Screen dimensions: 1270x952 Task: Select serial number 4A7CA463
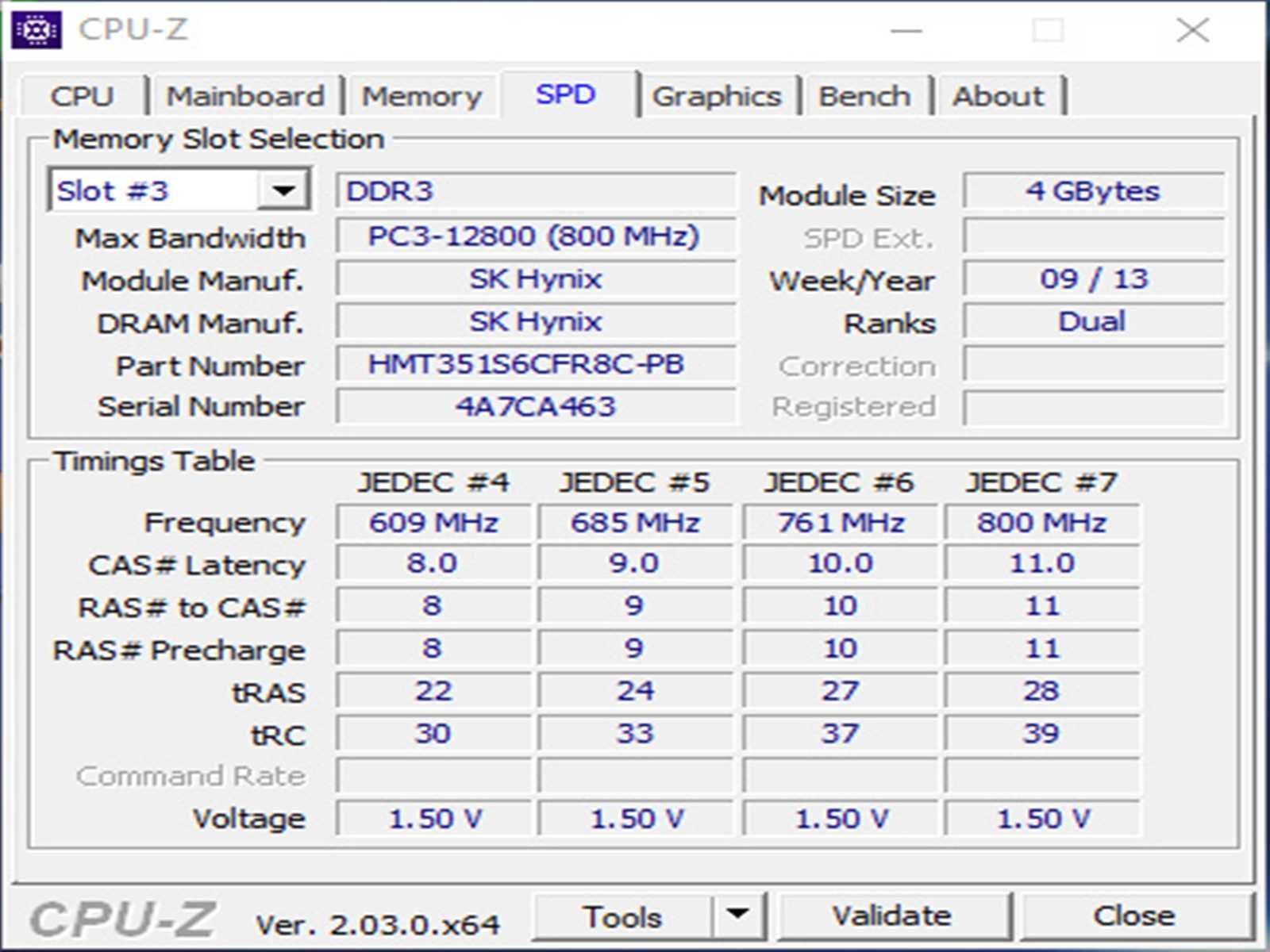535,406
